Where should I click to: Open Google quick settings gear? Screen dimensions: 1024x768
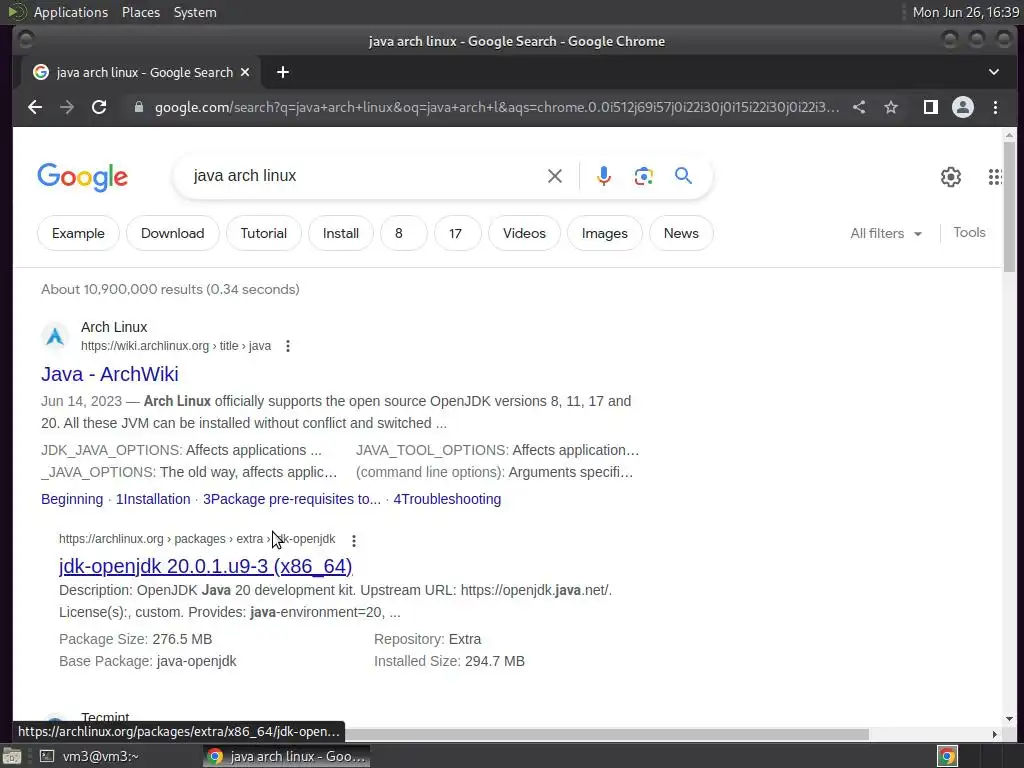coord(950,177)
